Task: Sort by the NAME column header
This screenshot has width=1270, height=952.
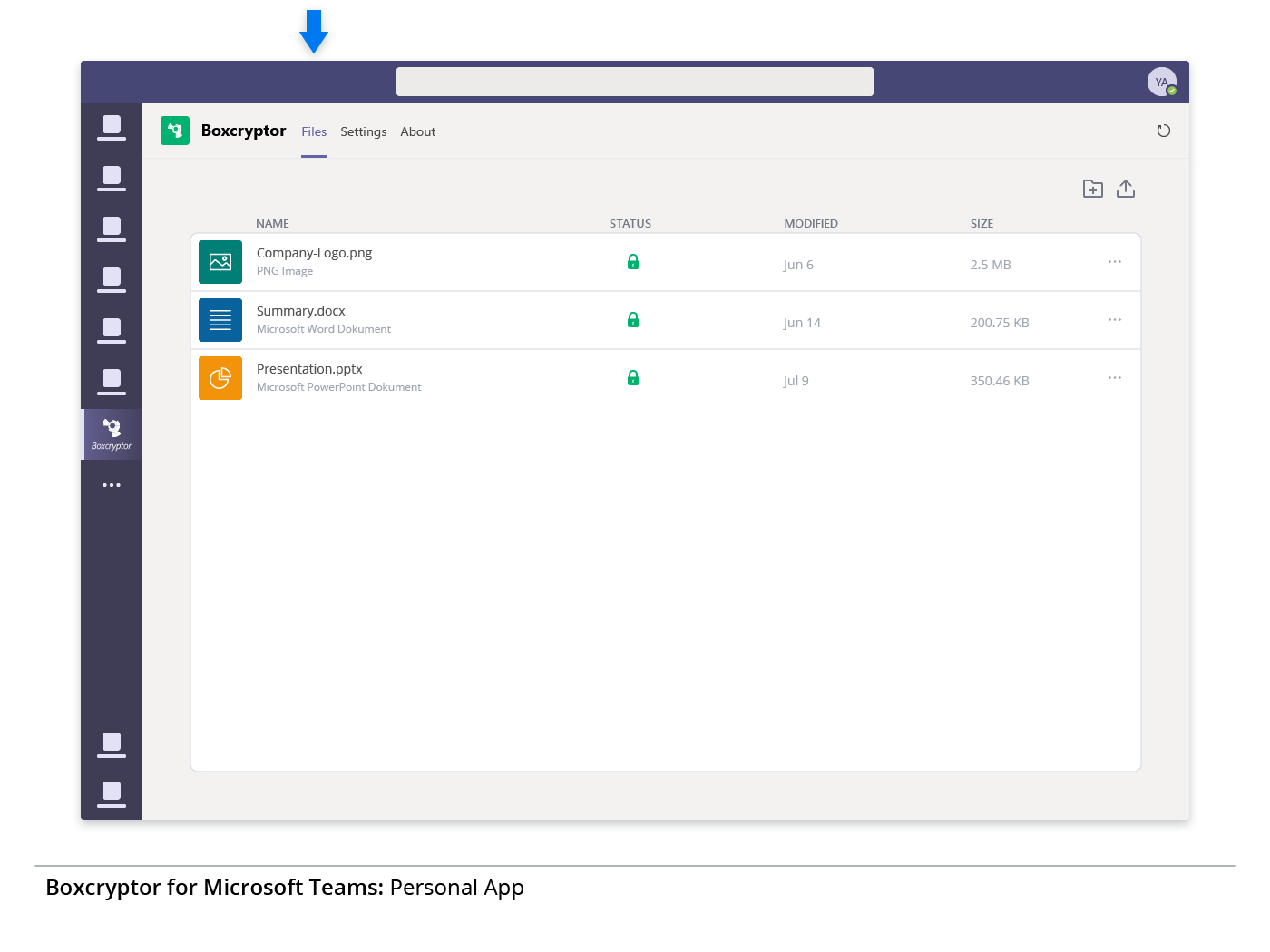Action: (272, 223)
